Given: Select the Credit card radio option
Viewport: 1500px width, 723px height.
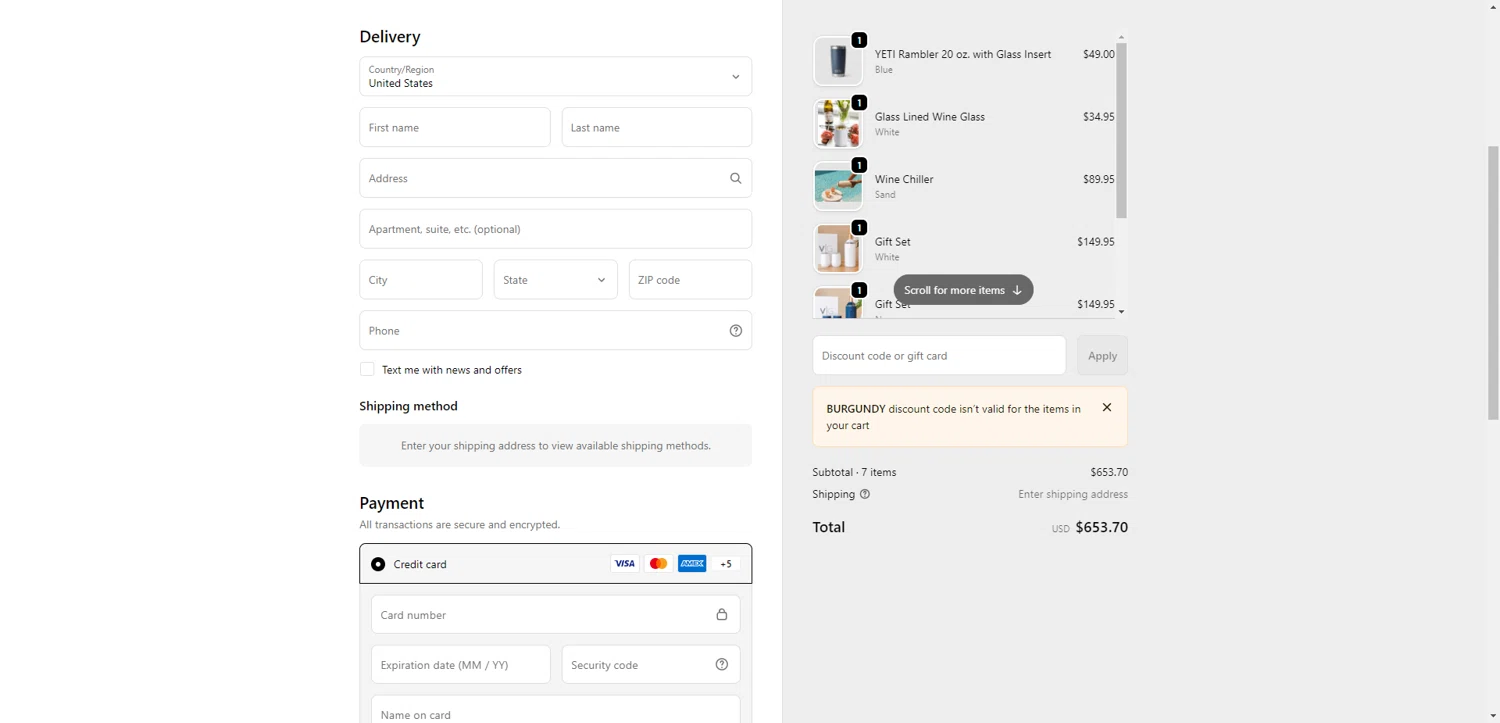Looking at the screenshot, I should pos(378,564).
